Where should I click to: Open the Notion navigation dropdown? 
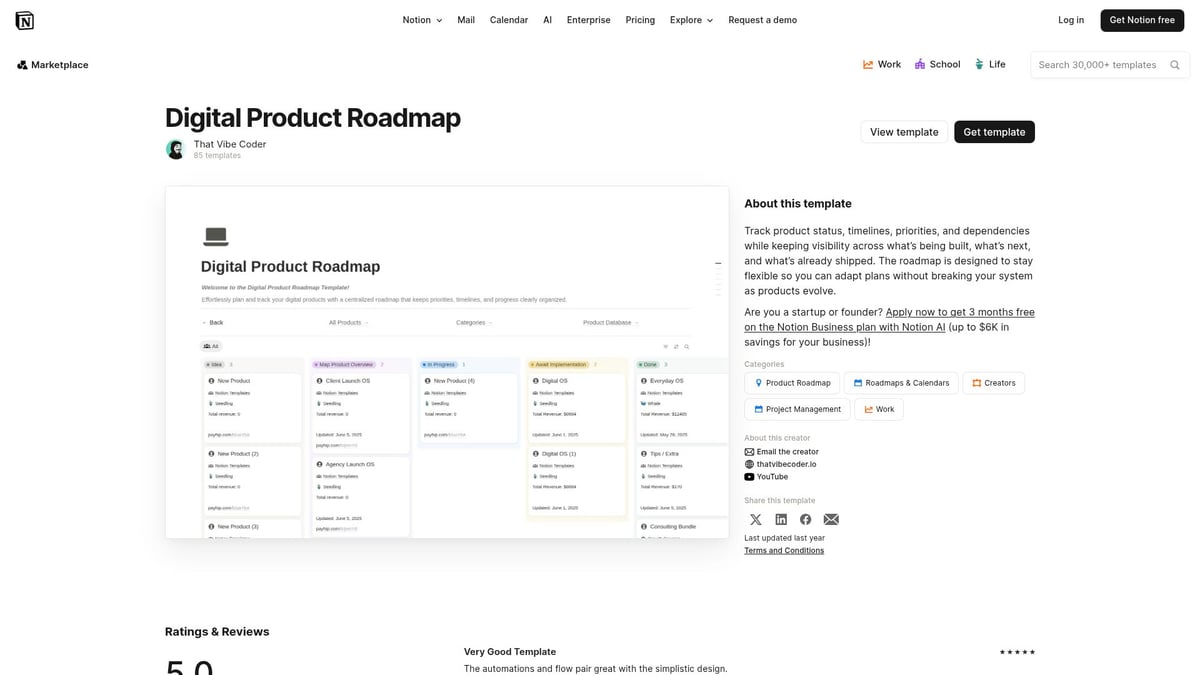coord(420,19)
